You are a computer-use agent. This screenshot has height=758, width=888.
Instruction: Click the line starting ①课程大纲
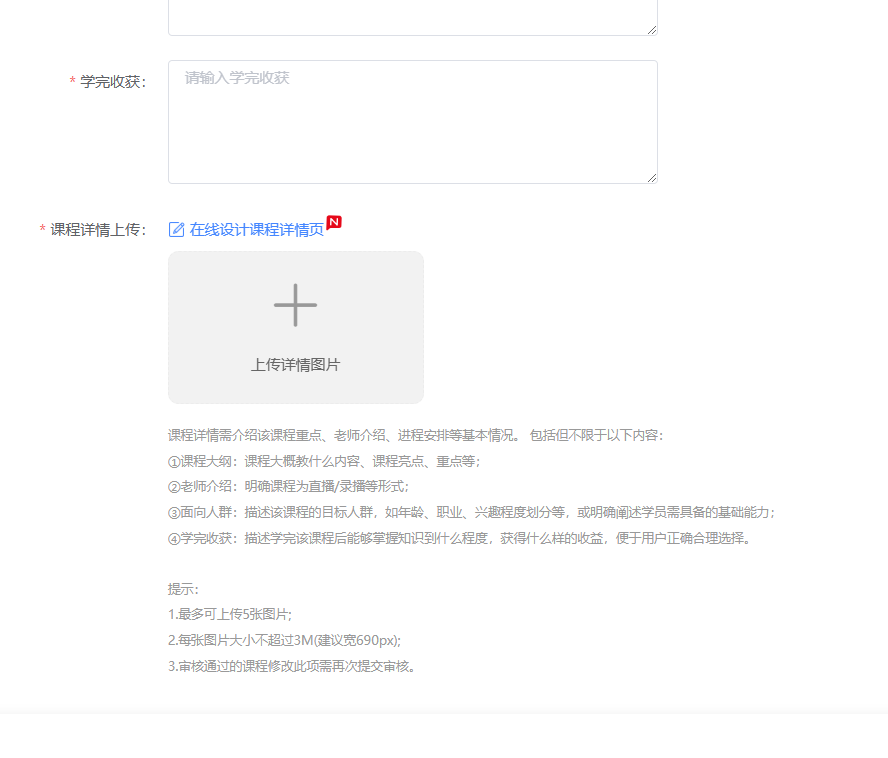click(324, 461)
